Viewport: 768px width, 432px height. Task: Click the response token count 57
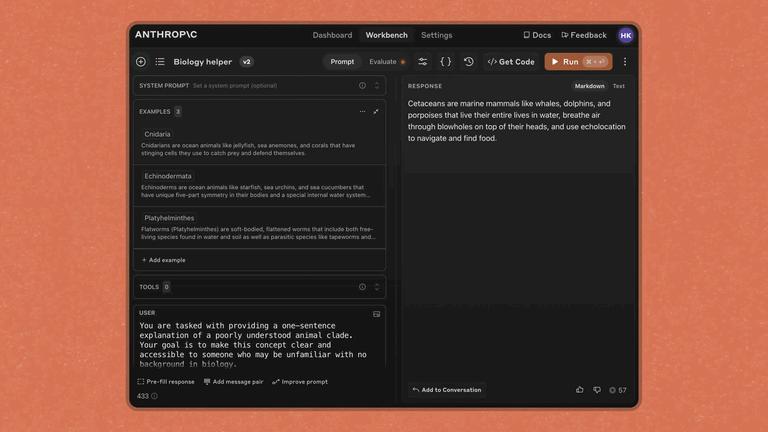click(618, 390)
